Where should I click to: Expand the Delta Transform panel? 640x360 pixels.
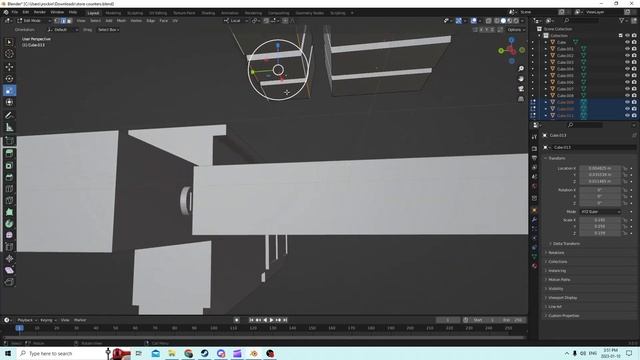click(566, 244)
